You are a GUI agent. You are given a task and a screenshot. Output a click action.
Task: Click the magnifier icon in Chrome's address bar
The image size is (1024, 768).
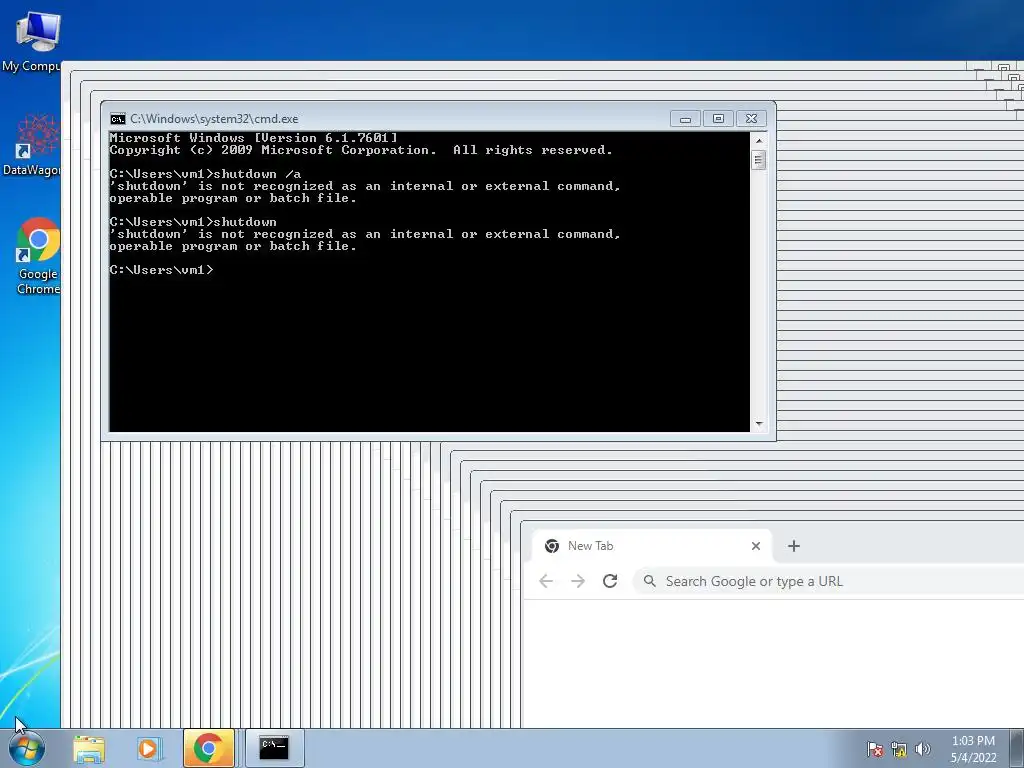(649, 581)
